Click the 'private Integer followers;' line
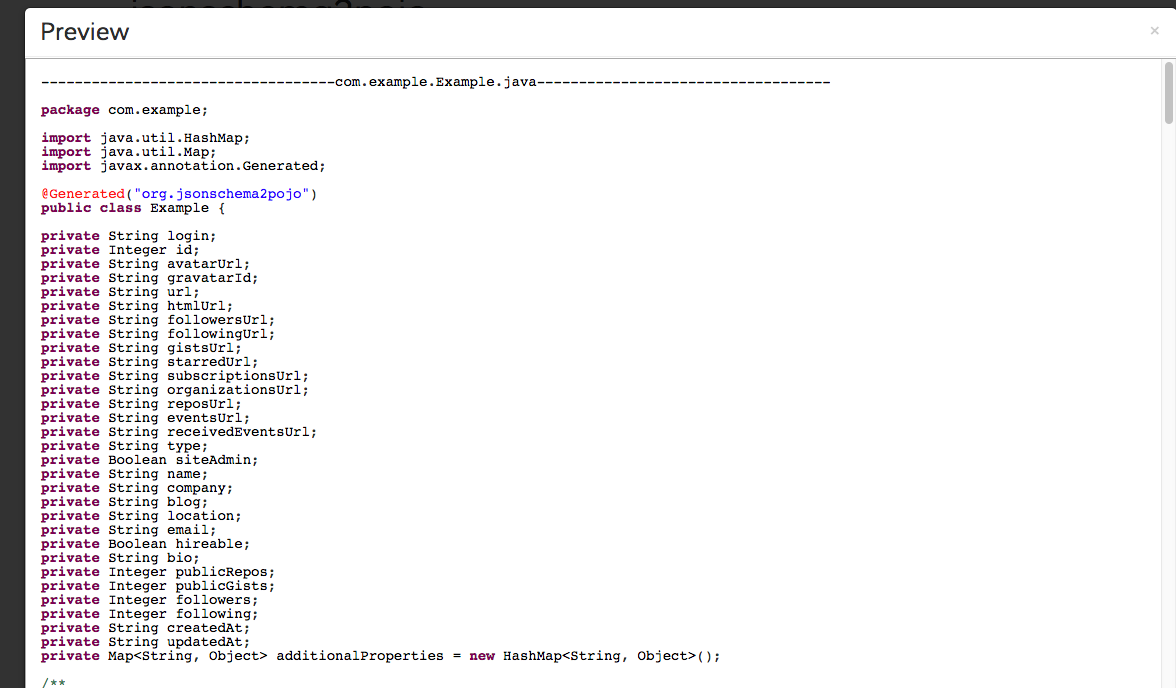The width and height of the screenshot is (1176, 688). click(149, 600)
